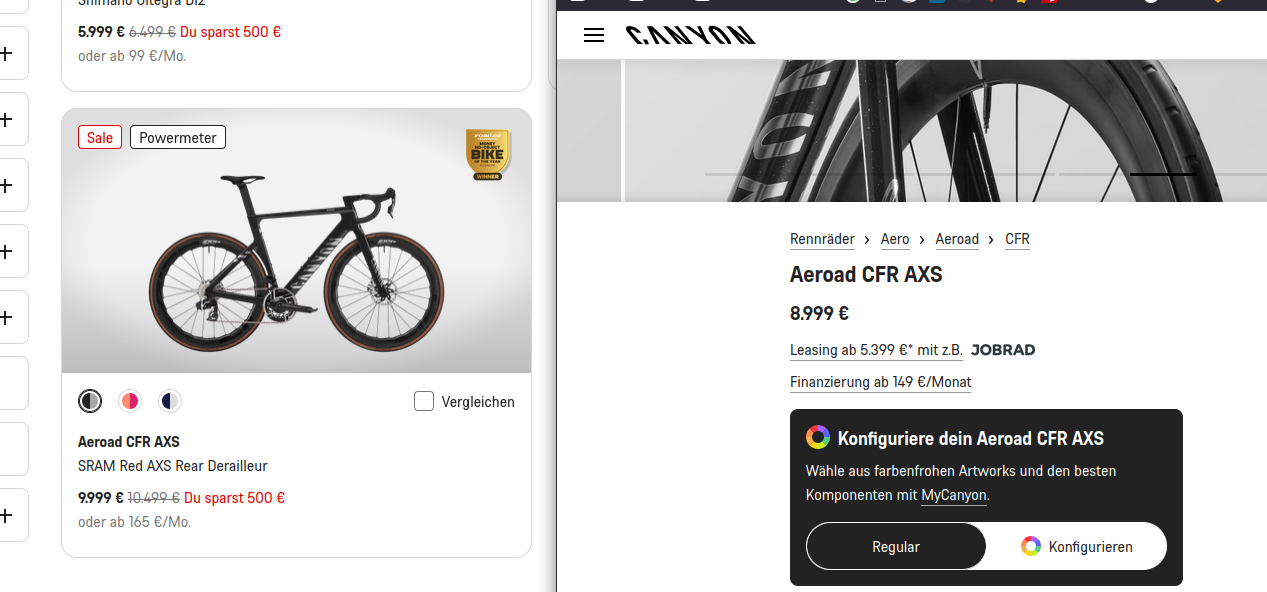Open the Finanzierung ab 149 €/Monat link
This screenshot has width=1267, height=592.
click(x=880, y=382)
